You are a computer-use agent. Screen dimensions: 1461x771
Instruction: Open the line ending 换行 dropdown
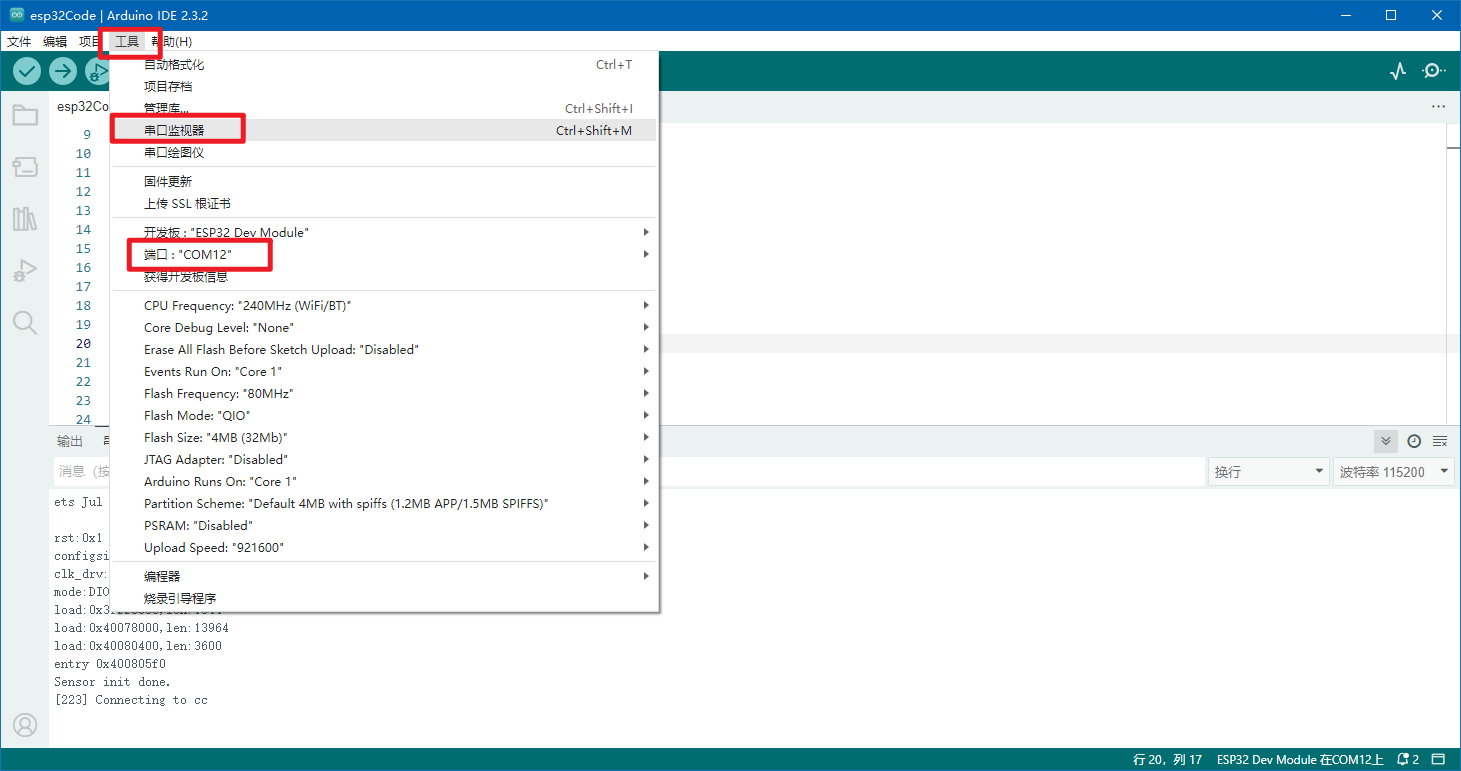click(x=1268, y=472)
